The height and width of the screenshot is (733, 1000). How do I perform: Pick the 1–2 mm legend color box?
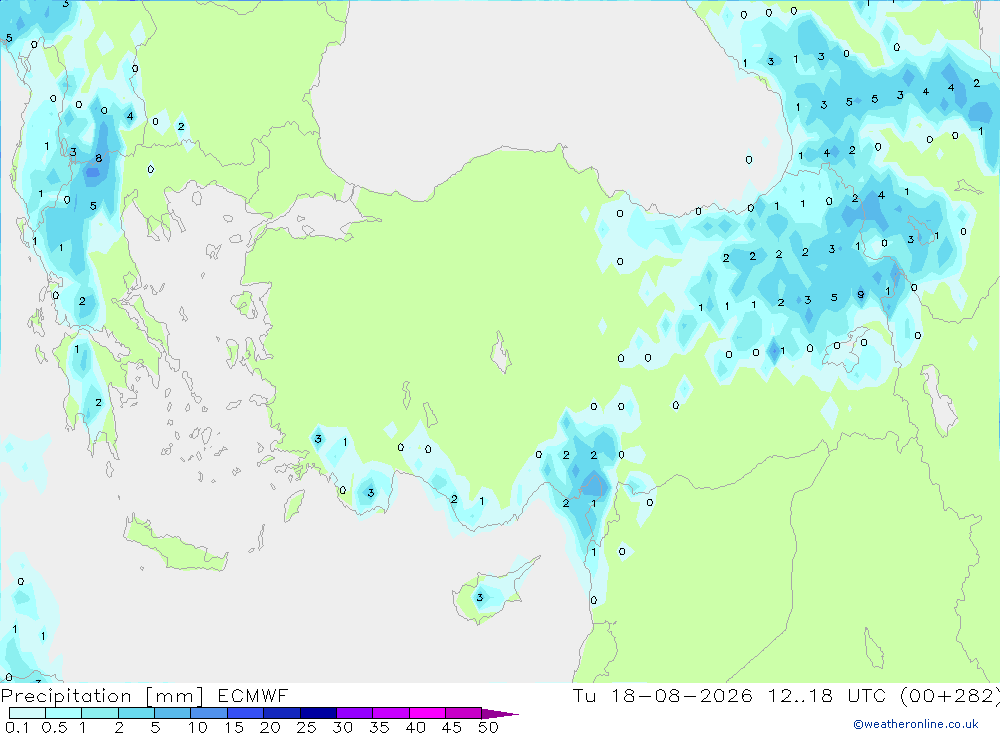click(100, 713)
